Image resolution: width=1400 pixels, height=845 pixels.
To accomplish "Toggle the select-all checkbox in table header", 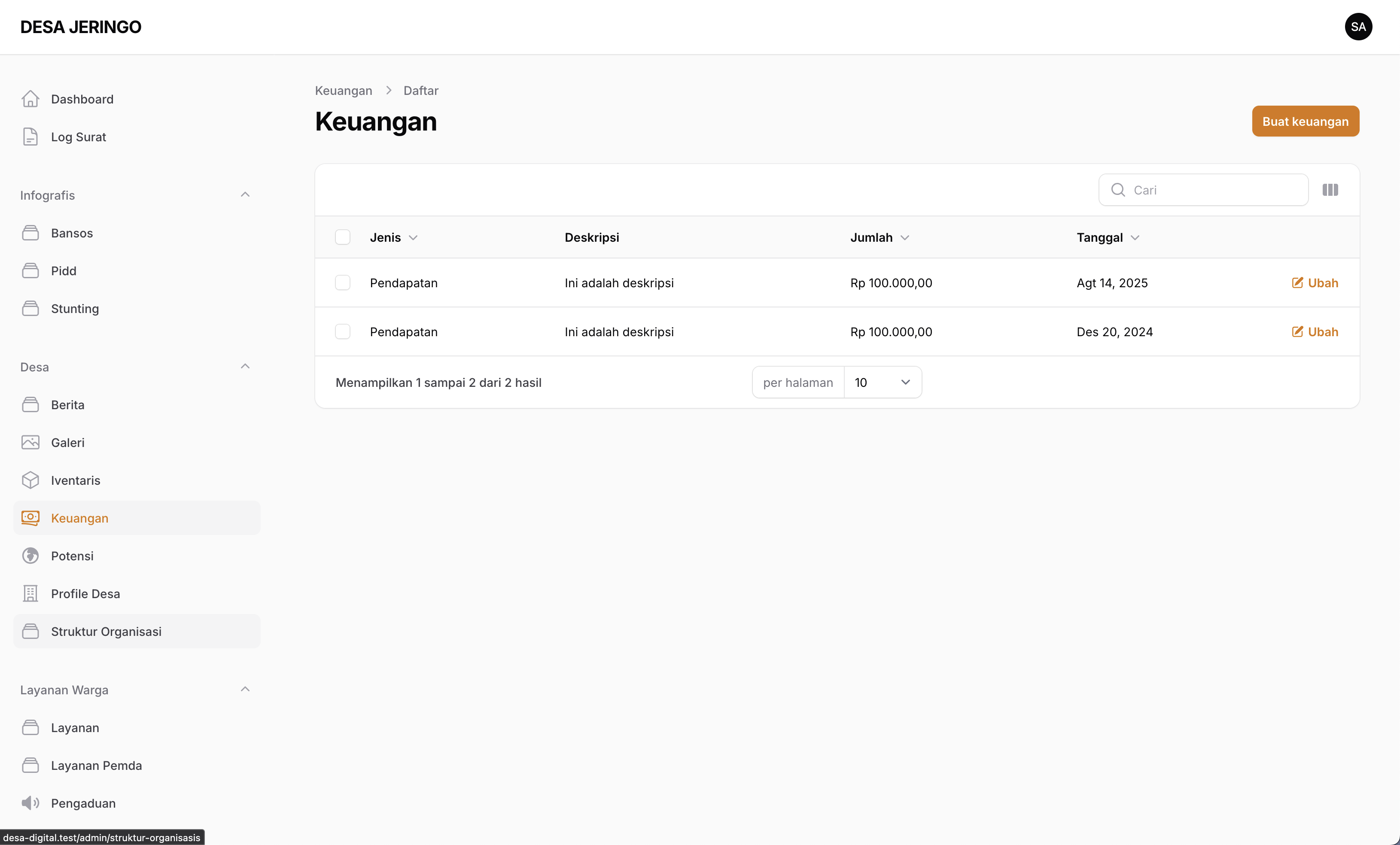I will [343, 237].
